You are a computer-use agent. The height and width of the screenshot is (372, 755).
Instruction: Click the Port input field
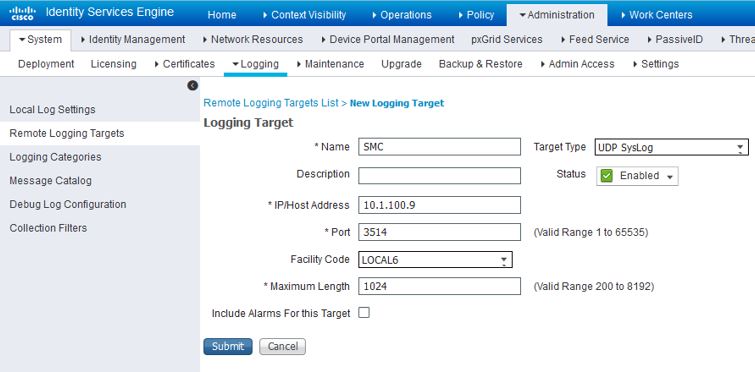439,232
